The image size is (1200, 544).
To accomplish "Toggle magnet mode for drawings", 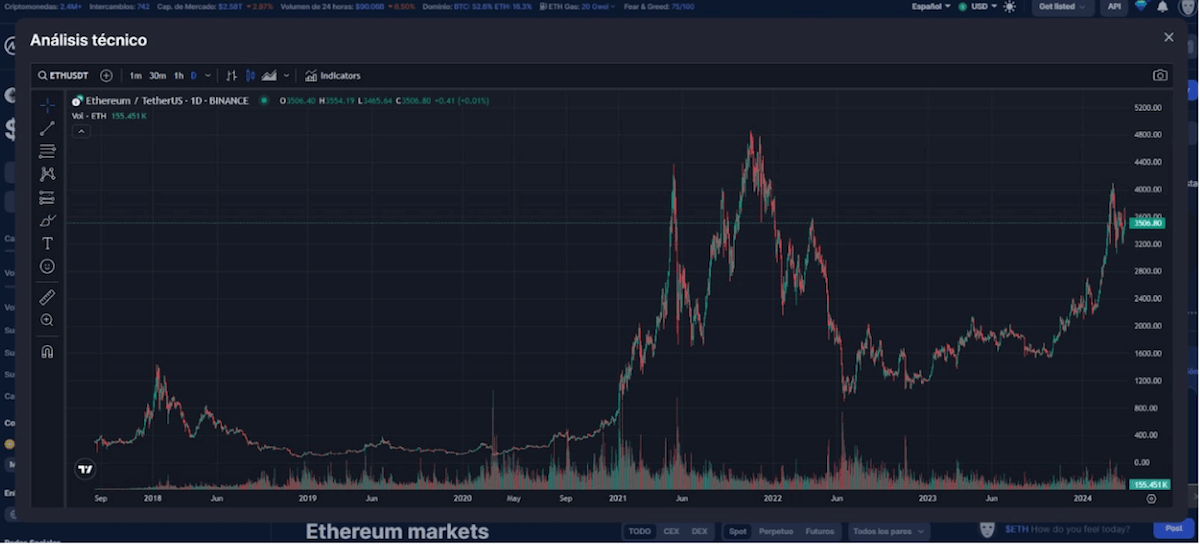I will (x=47, y=351).
